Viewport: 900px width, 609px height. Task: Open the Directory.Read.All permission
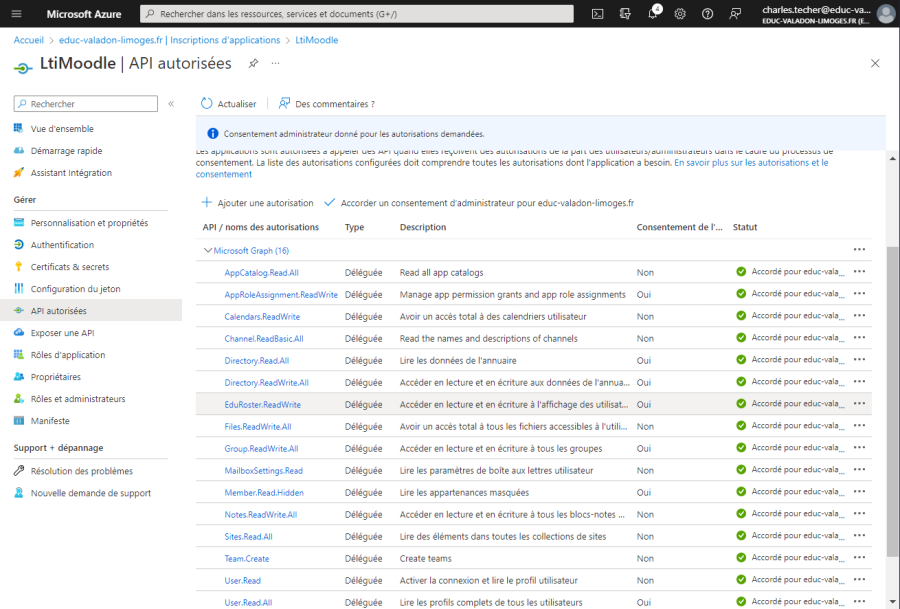coord(257,360)
